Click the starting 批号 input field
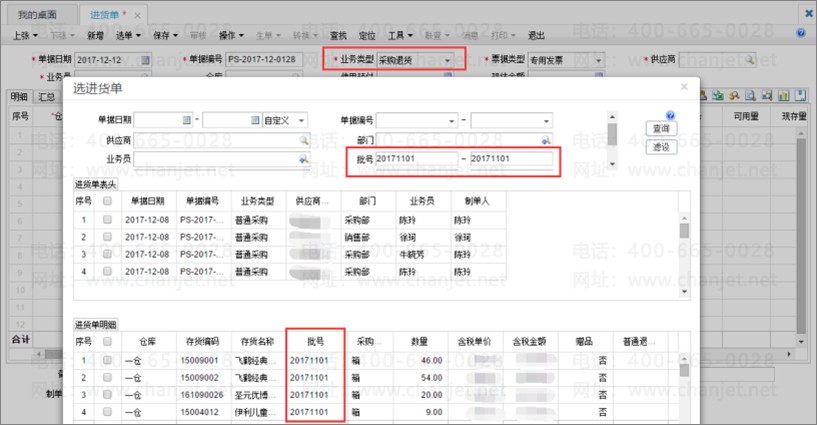Image resolution: width=817 pixels, height=425 pixels. click(x=416, y=159)
